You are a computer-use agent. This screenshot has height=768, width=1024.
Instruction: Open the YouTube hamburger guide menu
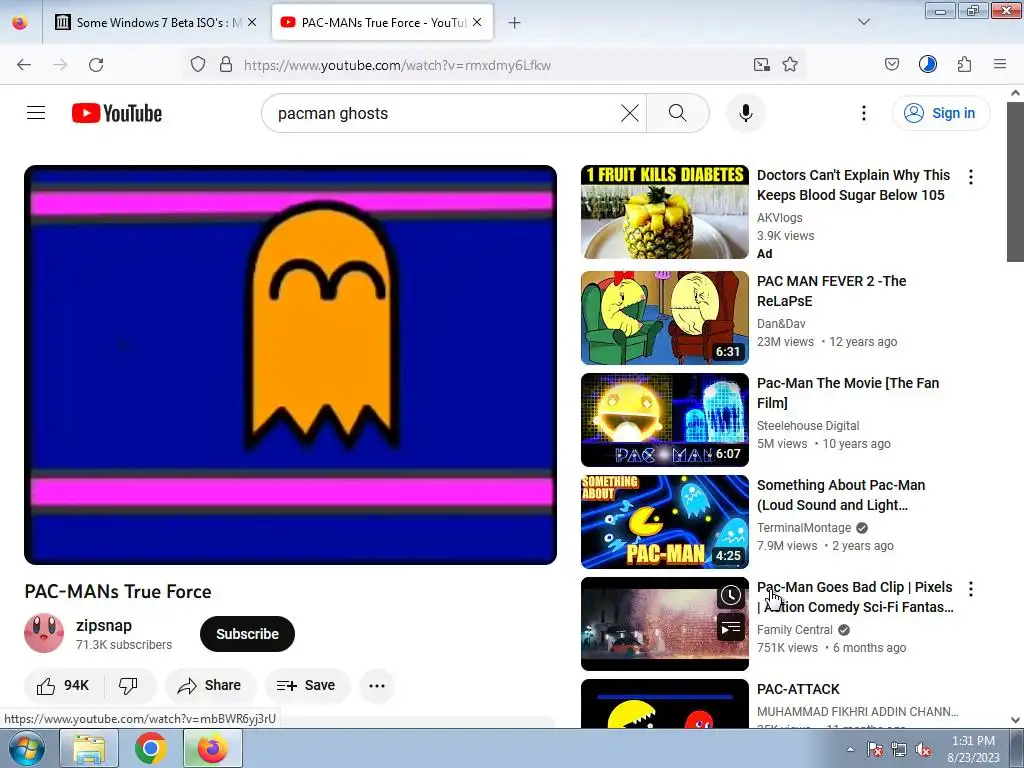point(36,113)
